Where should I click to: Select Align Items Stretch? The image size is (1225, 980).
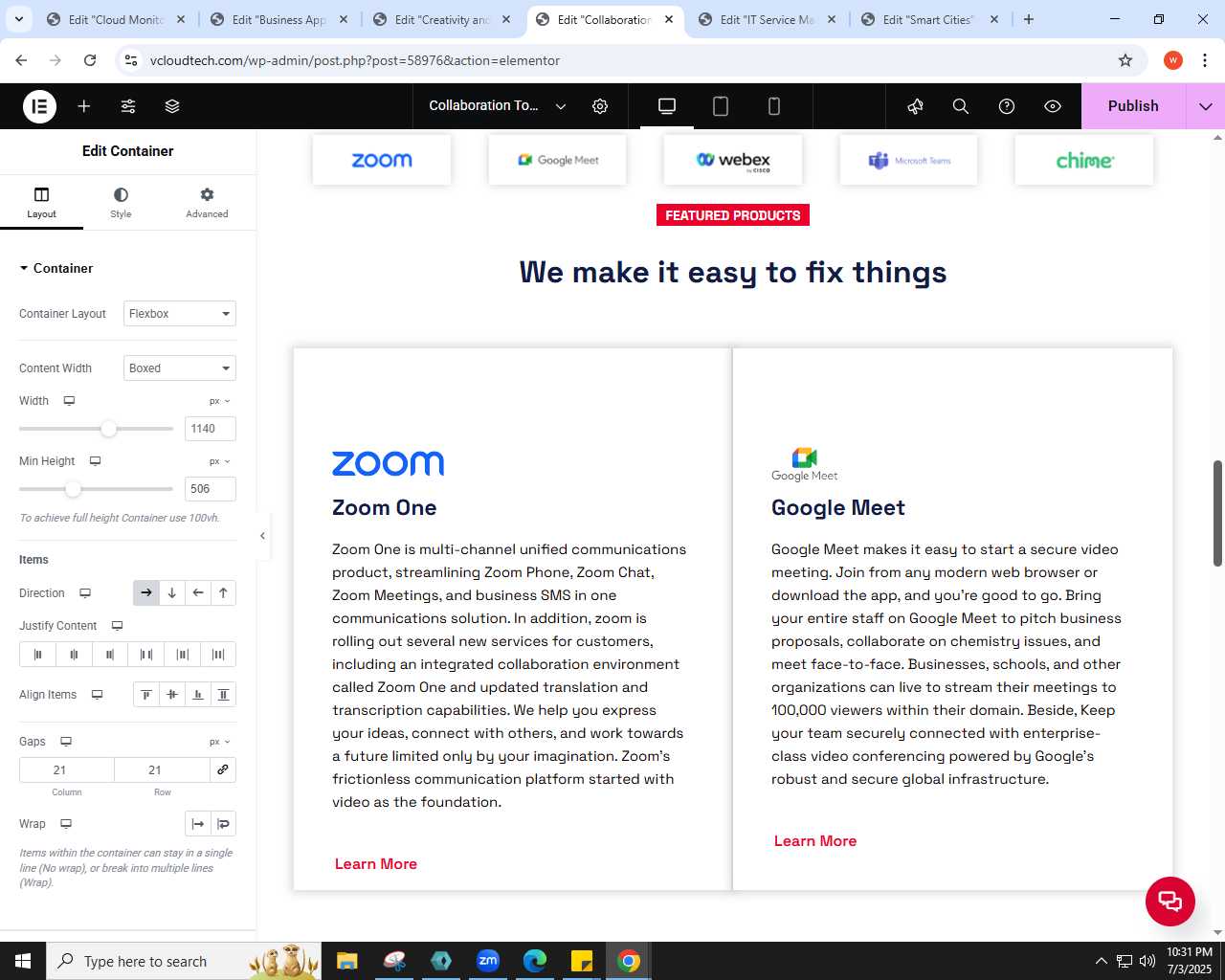[x=223, y=695]
